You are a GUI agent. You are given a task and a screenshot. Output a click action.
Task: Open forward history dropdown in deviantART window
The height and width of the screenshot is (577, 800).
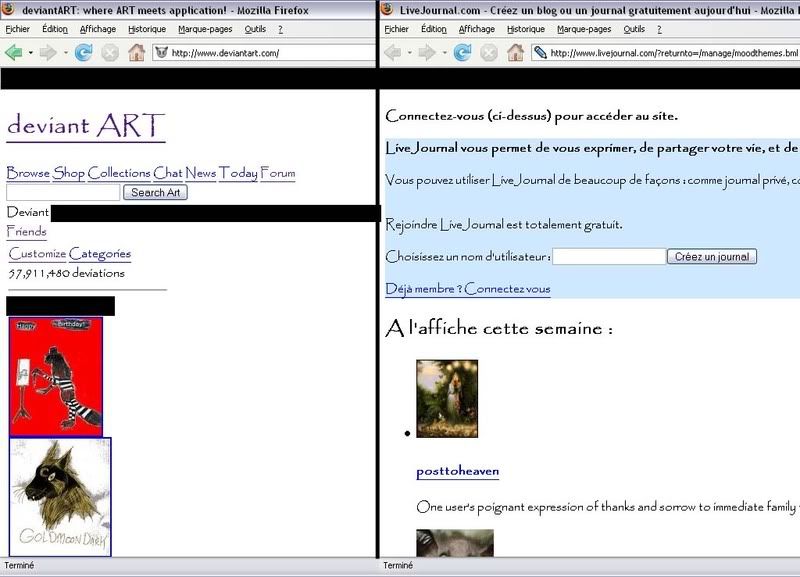65,53
